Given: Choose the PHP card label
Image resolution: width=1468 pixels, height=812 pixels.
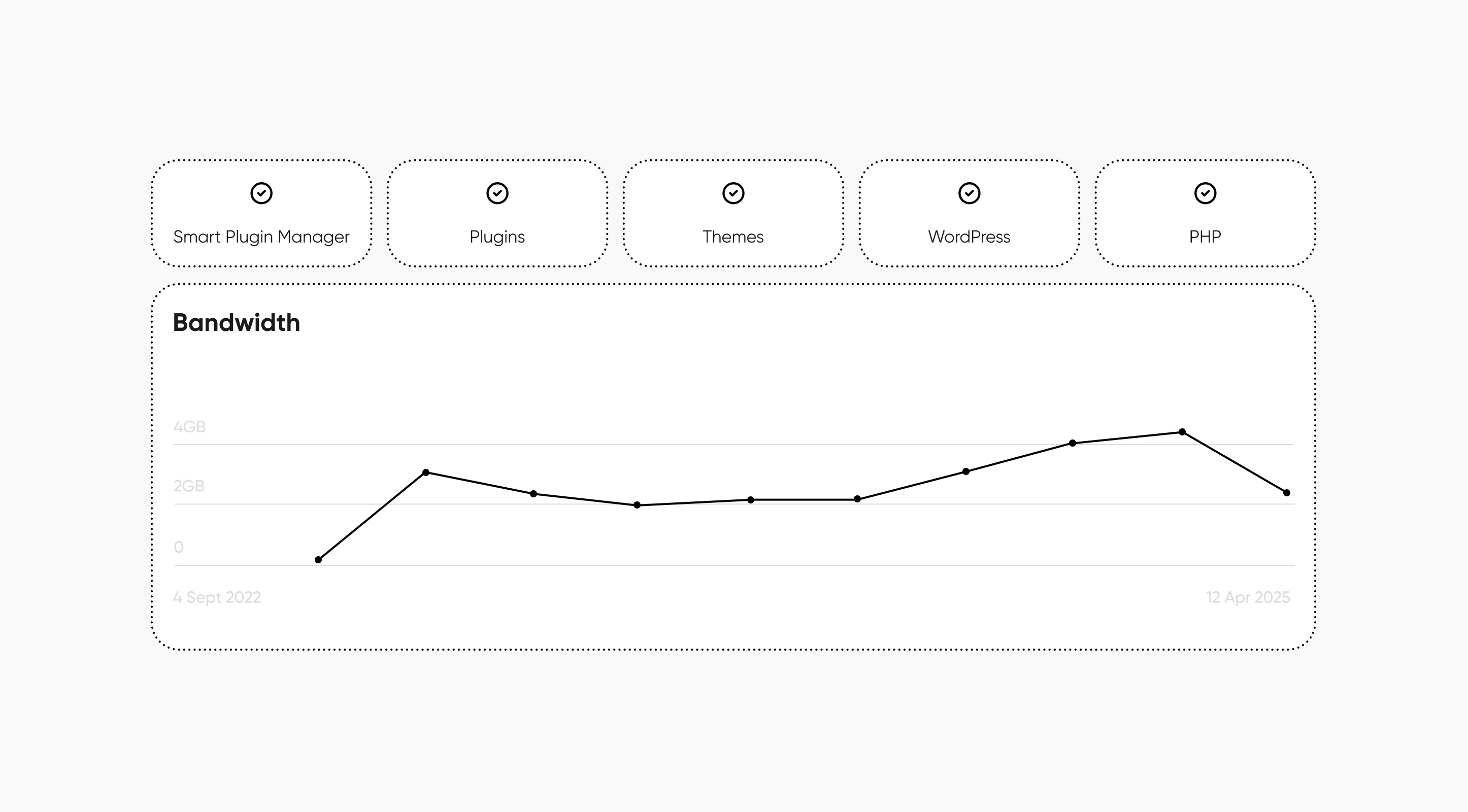Looking at the screenshot, I should click(1205, 236).
